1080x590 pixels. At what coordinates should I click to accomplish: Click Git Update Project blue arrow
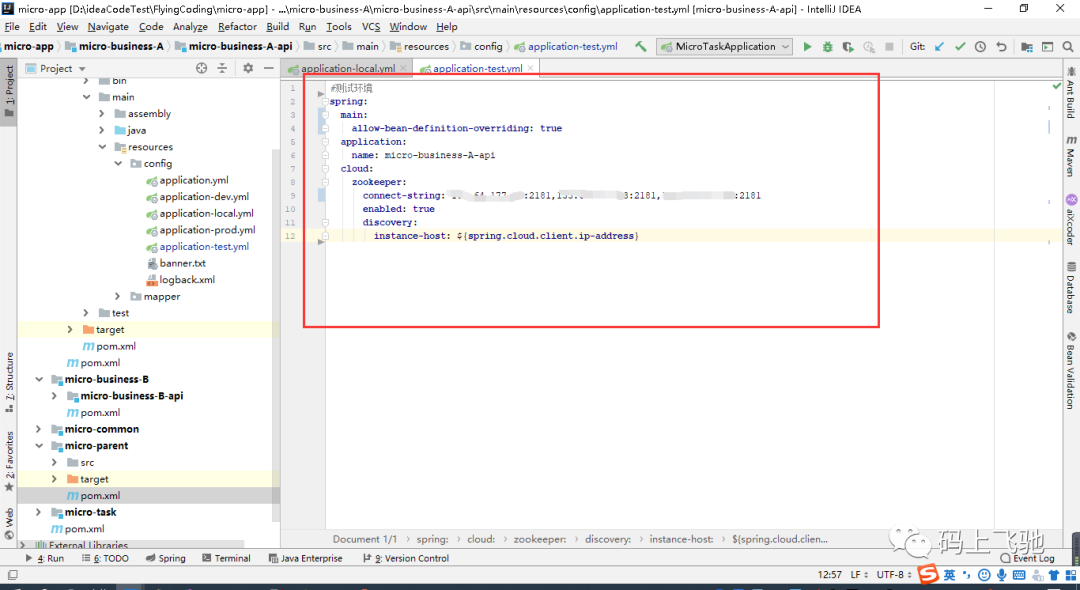pyautogui.click(x=939, y=47)
